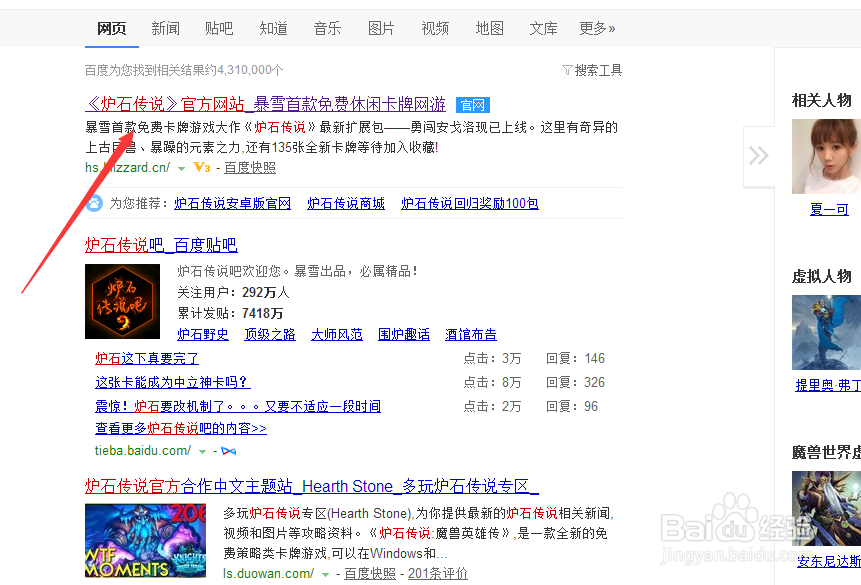Screen dimensions: 861x585
Task: Click 关注用户：292万人 text
Action: coord(233,292)
